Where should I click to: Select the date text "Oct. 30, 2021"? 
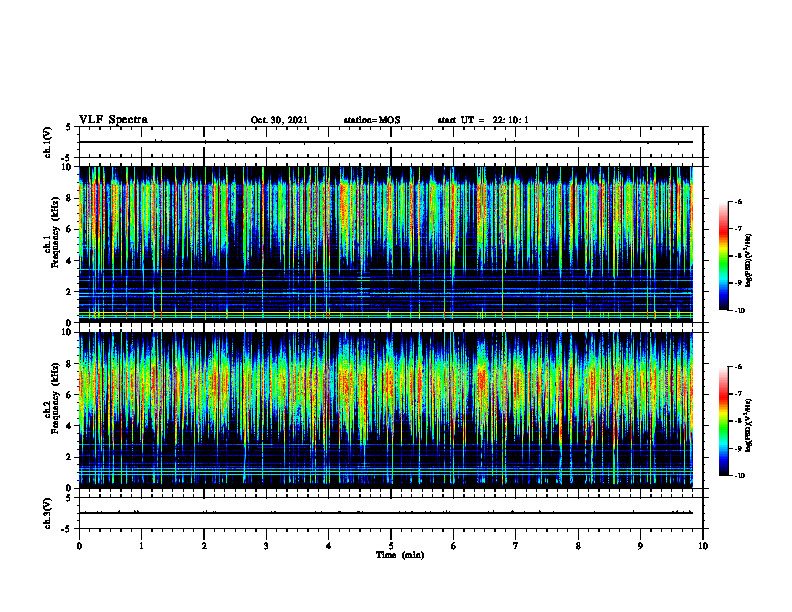click(279, 120)
